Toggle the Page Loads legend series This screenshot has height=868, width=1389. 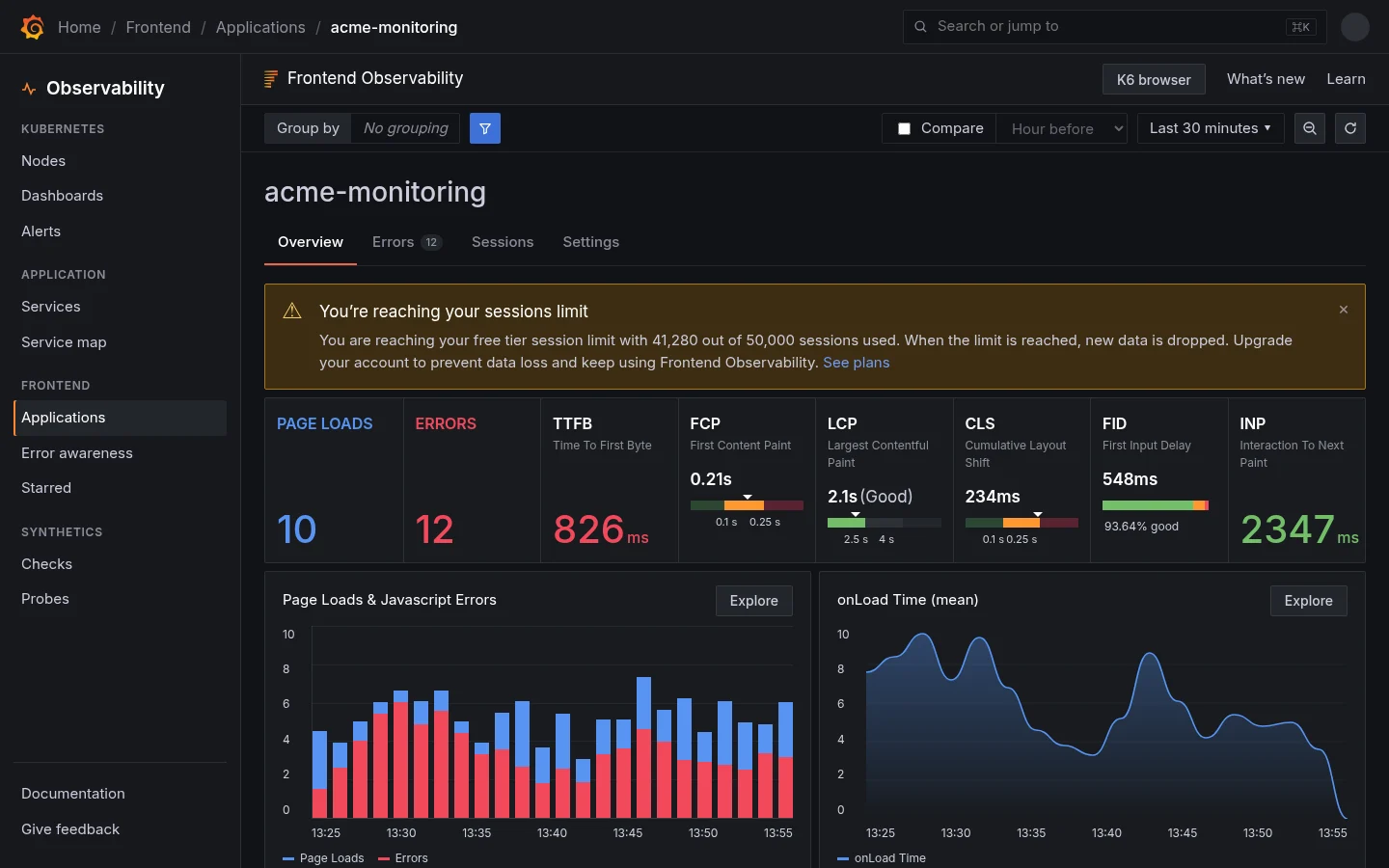pyautogui.click(x=323, y=858)
